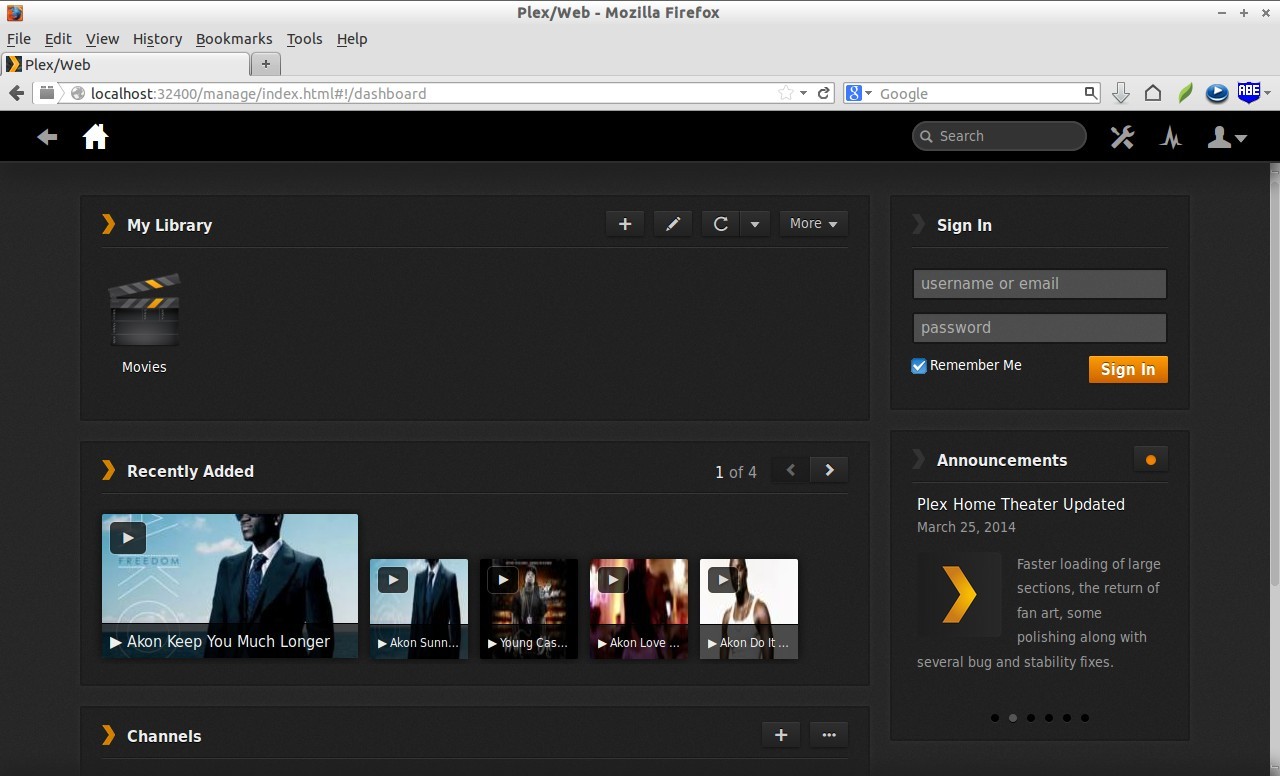Click the green leaf addon icon

[1185, 93]
